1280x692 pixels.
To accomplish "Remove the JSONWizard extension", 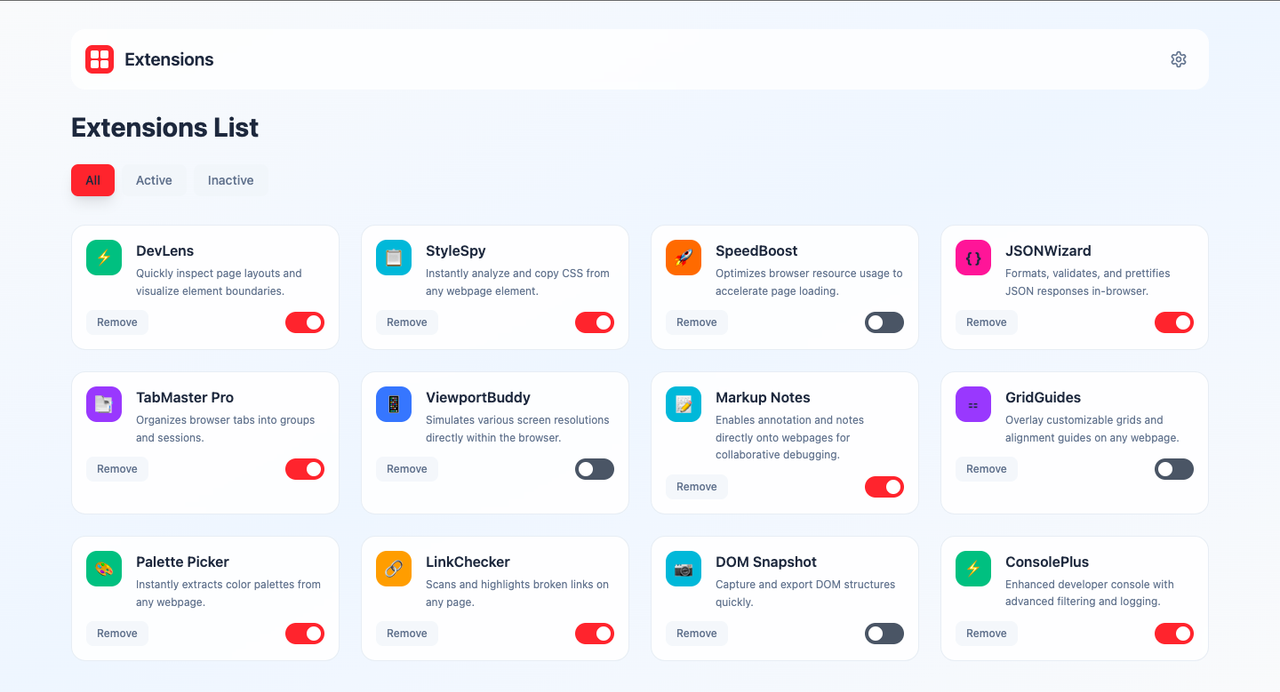I will point(986,322).
